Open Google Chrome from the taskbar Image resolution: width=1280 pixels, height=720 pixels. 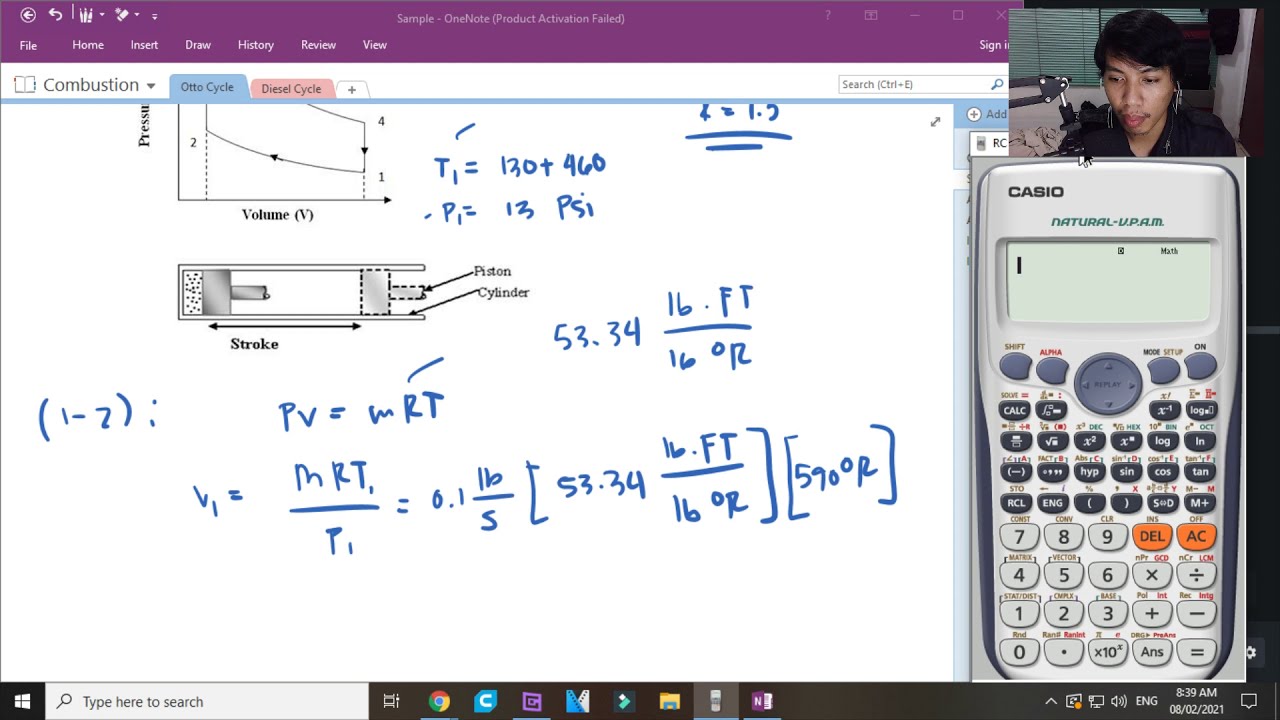coord(439,701)
